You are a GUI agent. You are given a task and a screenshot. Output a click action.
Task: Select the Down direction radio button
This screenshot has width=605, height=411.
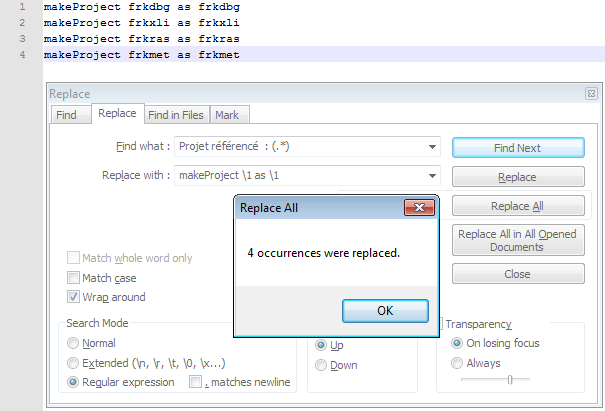[x=321, y=365]
